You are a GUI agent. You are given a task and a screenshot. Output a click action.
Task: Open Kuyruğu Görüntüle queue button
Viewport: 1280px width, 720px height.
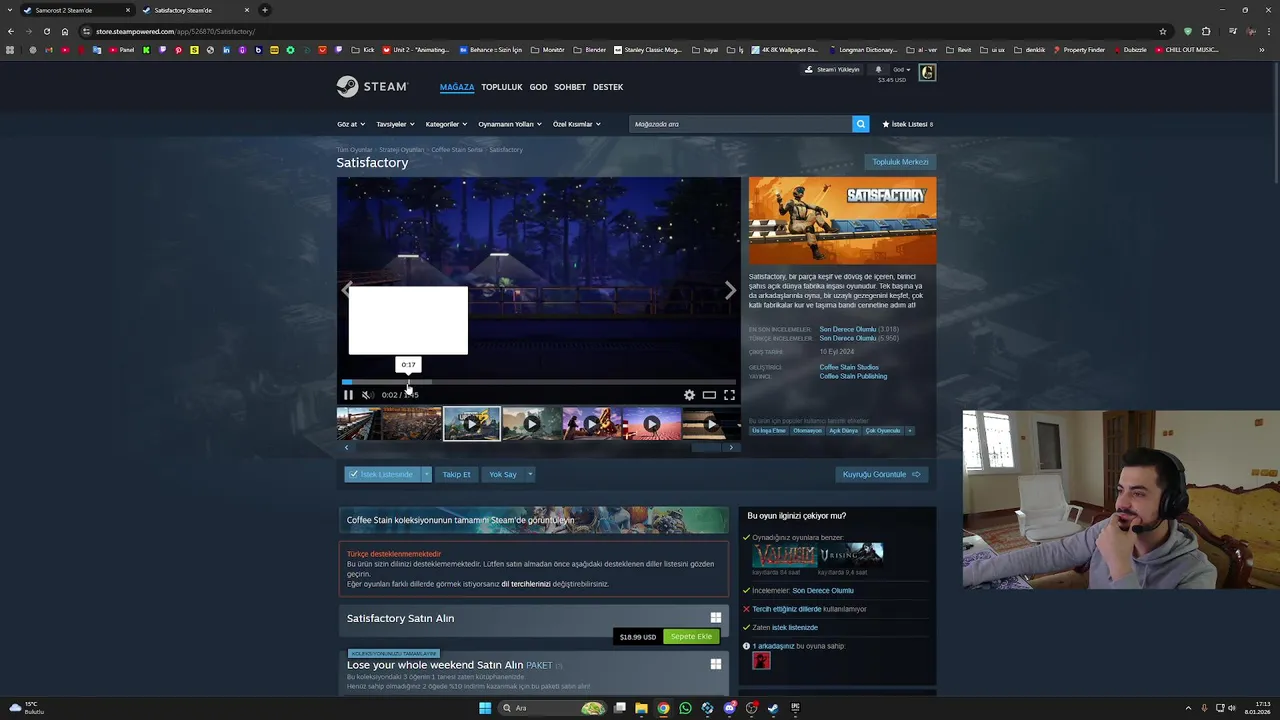[881, 474]
